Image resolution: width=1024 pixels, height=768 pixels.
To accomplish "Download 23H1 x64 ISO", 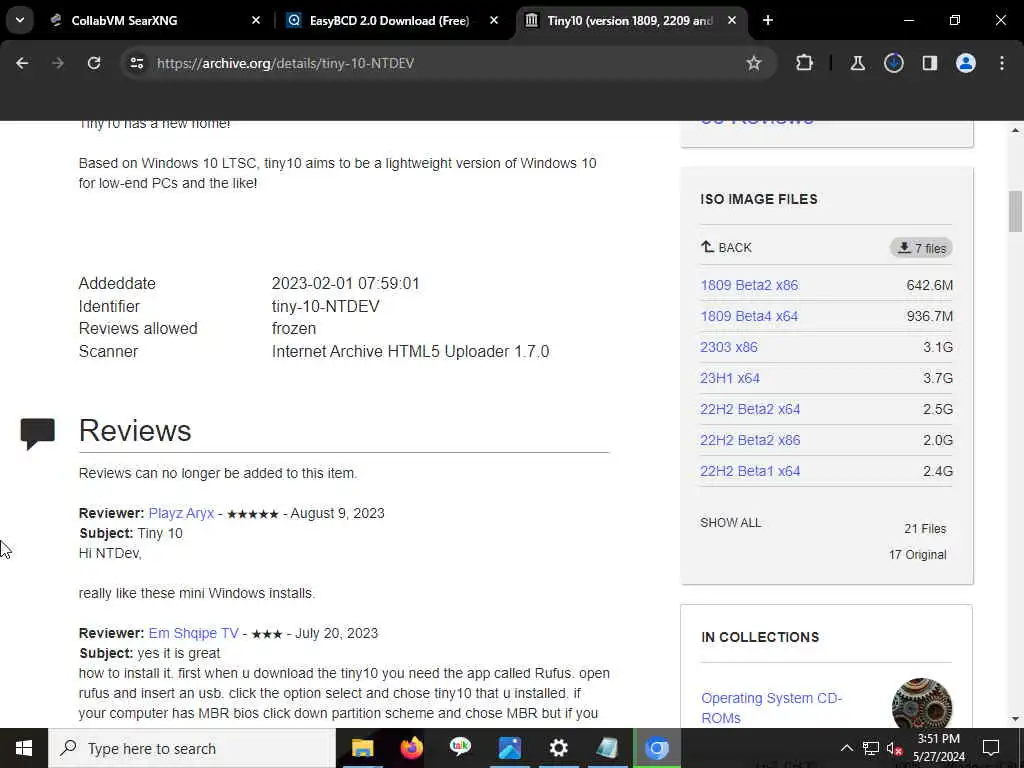I will pos(730,378).
